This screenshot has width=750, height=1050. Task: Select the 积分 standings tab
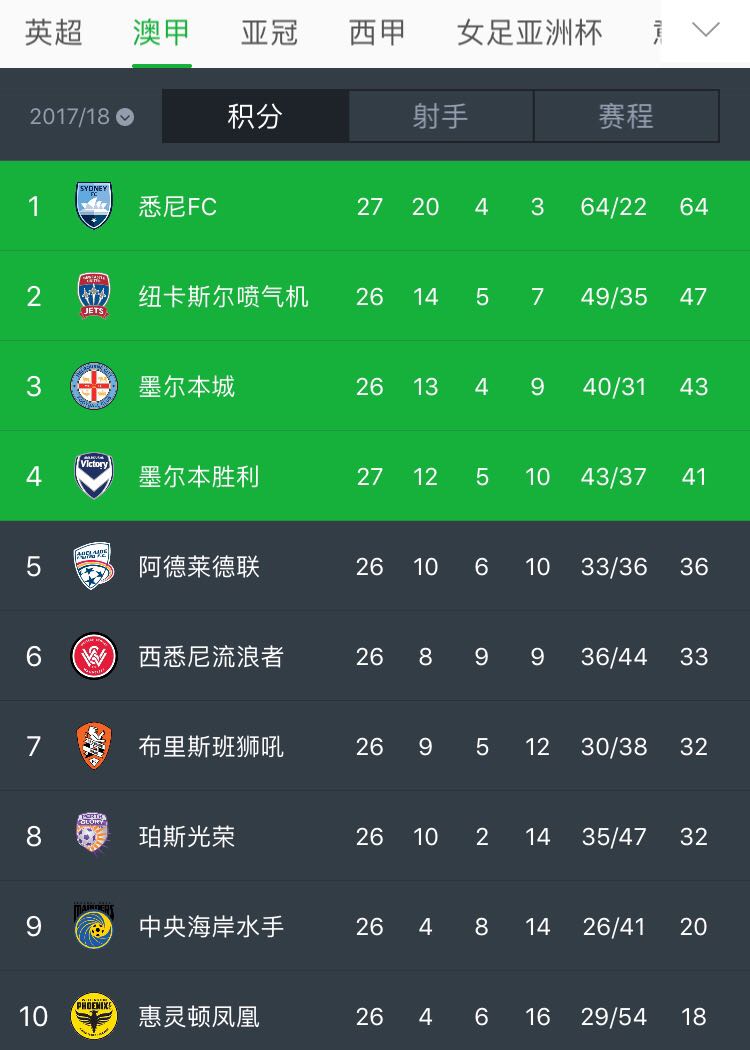coord(255,116)
